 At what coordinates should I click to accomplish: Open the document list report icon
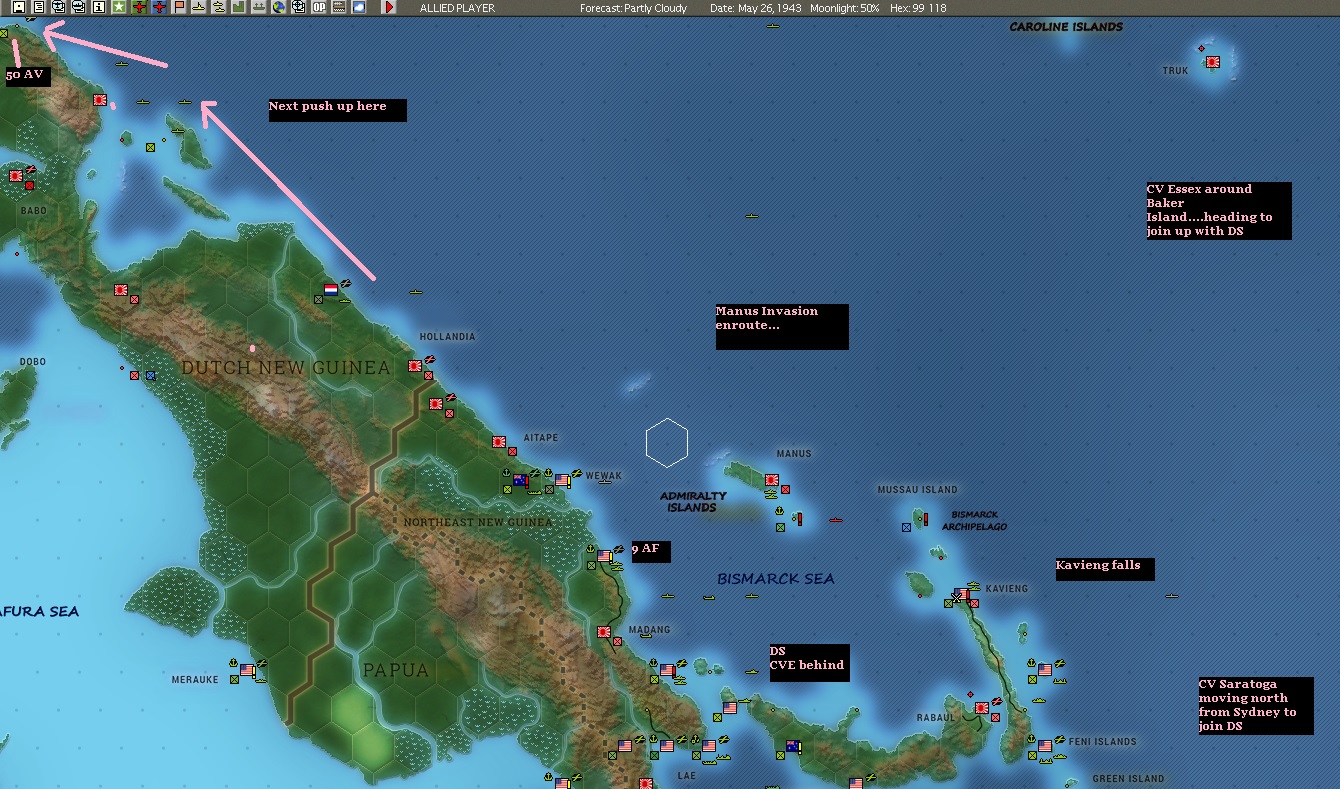click(x=38, y=7)
